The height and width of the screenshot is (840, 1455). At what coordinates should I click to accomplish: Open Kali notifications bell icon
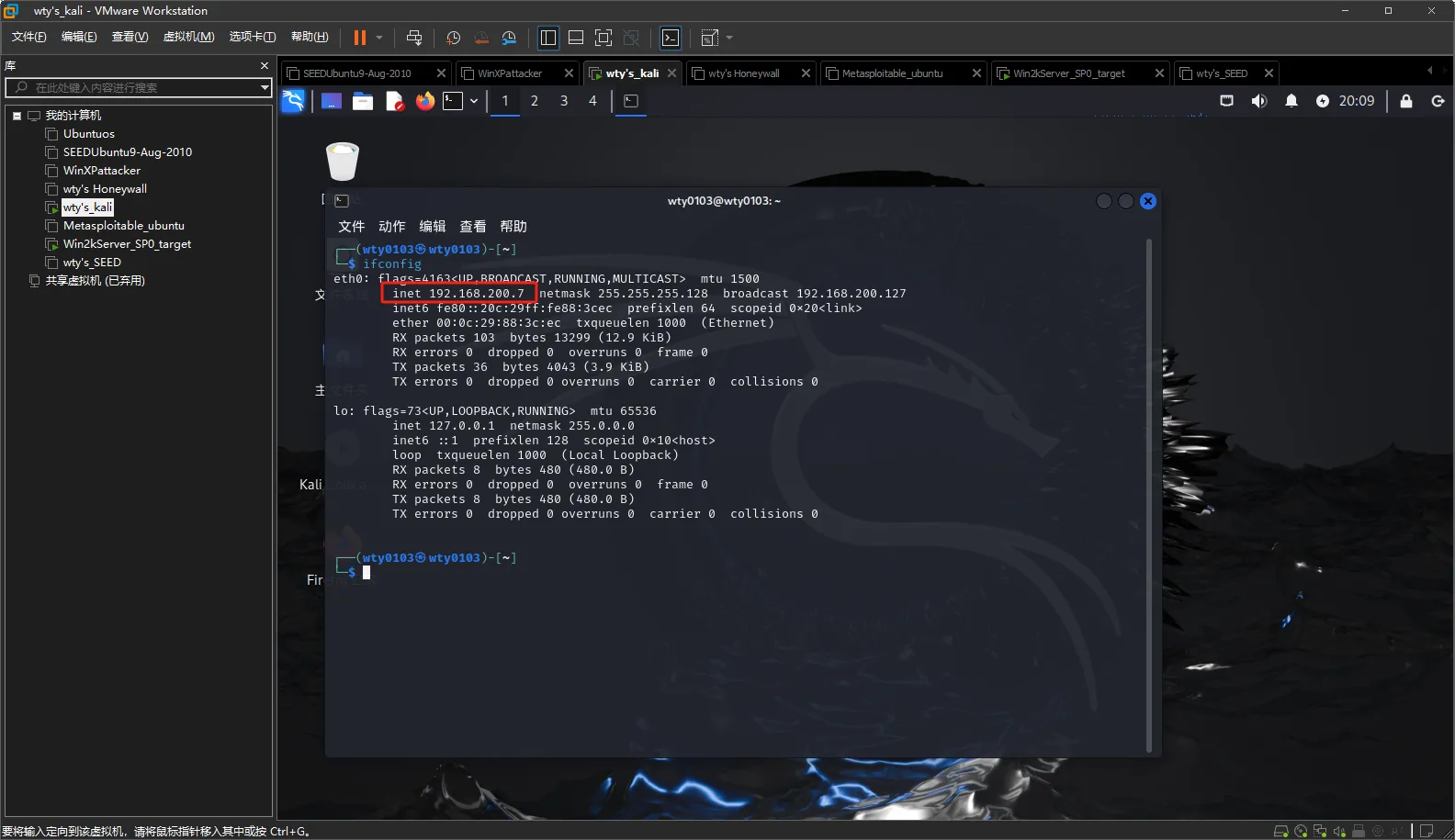coord(1291,101)
